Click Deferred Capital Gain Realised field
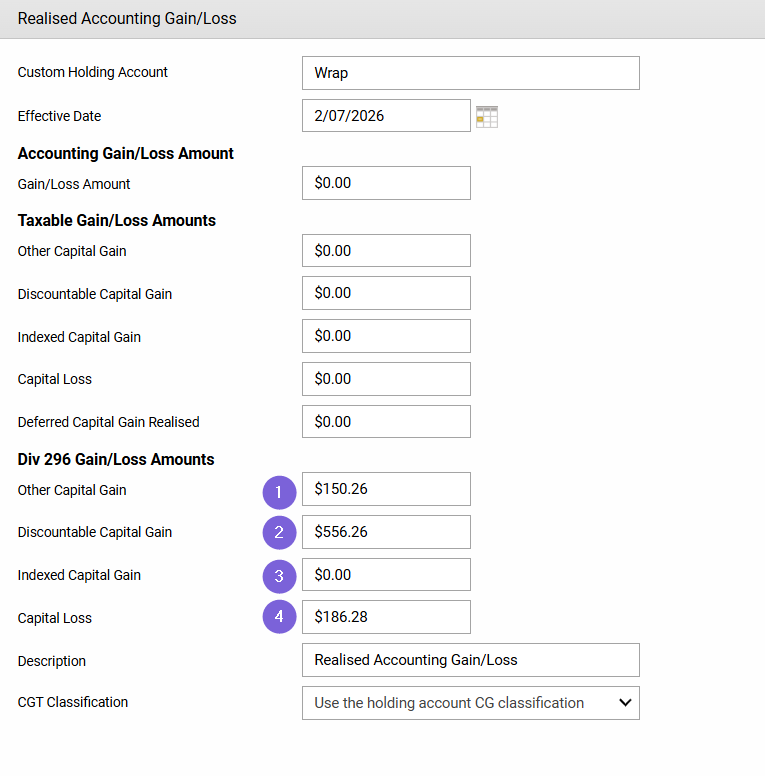Image resolution: width=765 pixels, height=776 pixels. point(386,422)
